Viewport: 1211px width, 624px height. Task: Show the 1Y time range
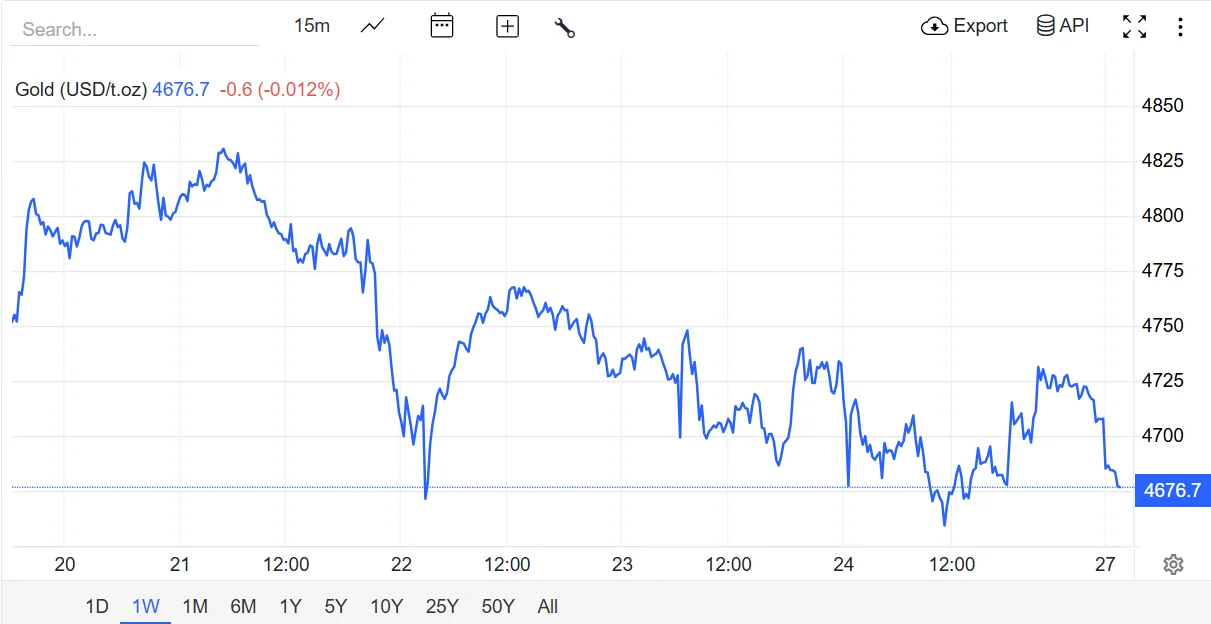click(290, 606)
